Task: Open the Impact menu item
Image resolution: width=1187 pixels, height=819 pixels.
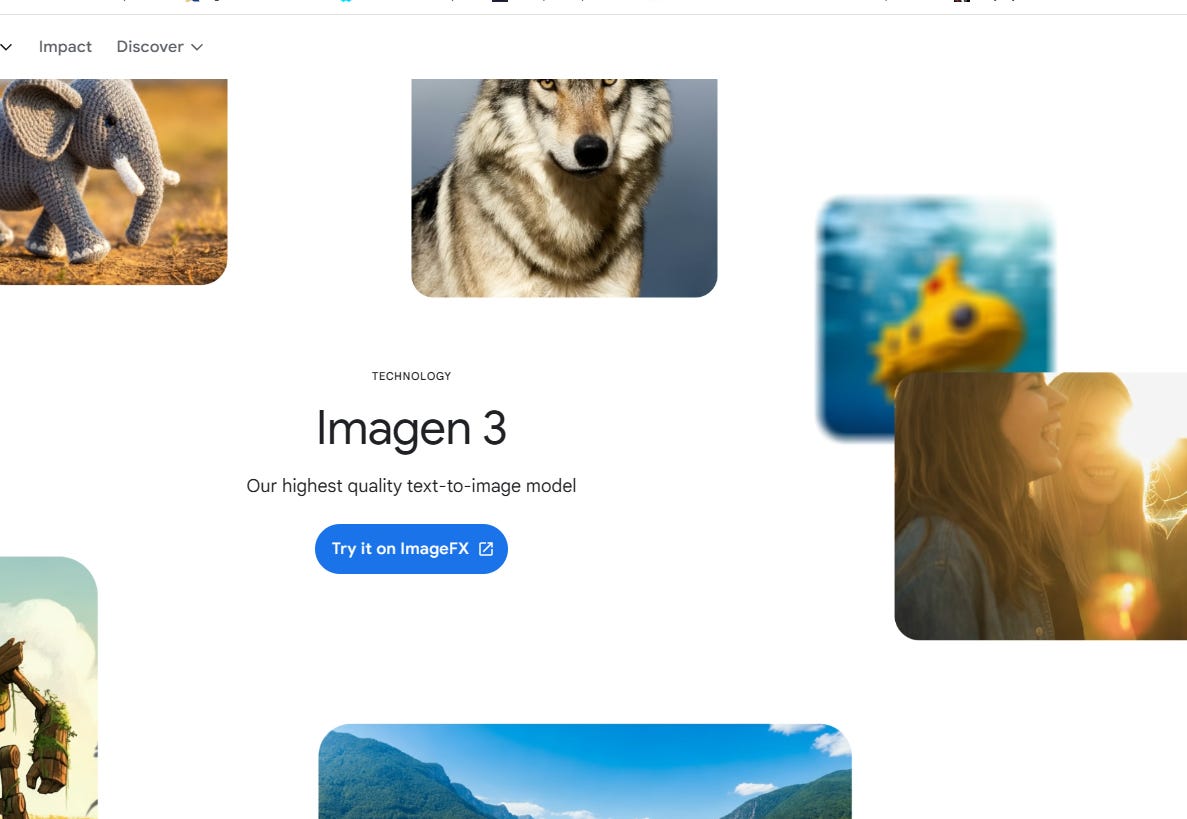Action: tap(65, 47)
